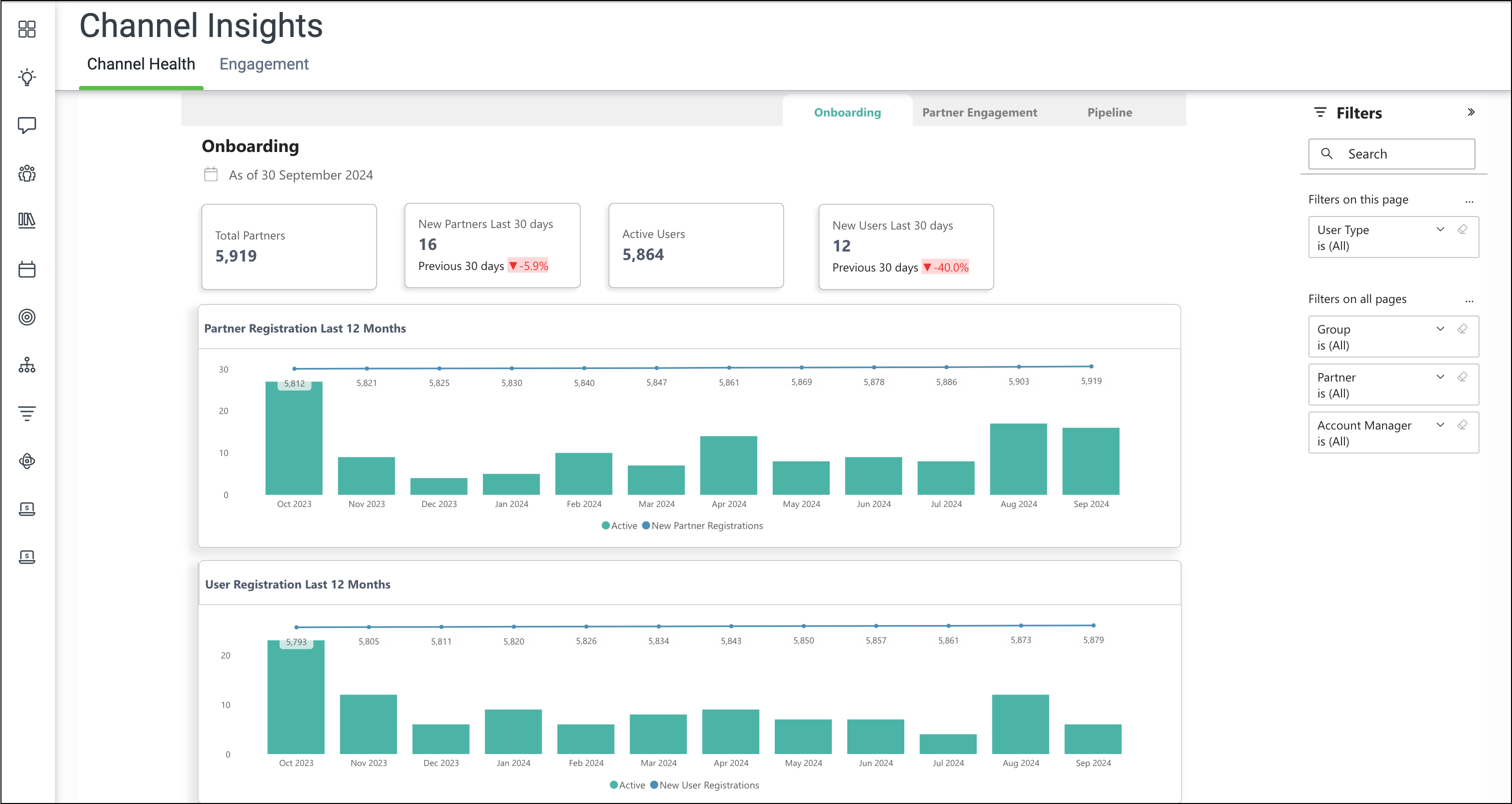Select the Partner Engagement report tab

click(x=979, y=112)
